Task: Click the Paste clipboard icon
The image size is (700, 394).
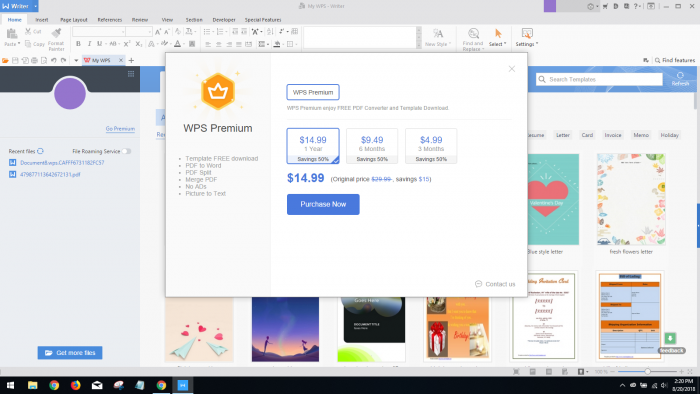Action: point(12,33)
